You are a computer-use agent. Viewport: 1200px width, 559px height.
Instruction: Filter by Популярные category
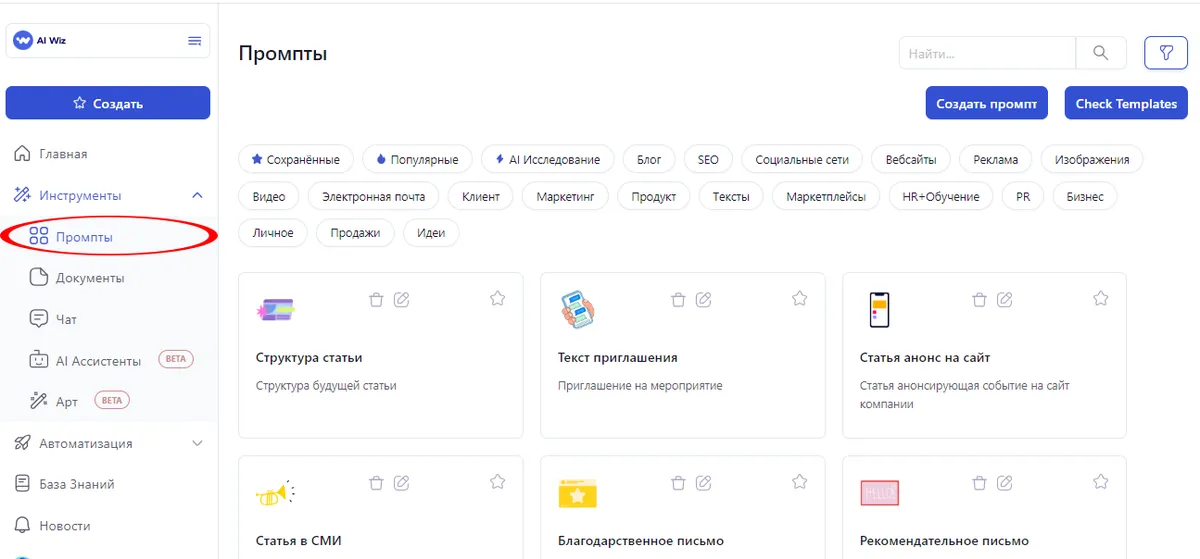click(x=417, y=159)
